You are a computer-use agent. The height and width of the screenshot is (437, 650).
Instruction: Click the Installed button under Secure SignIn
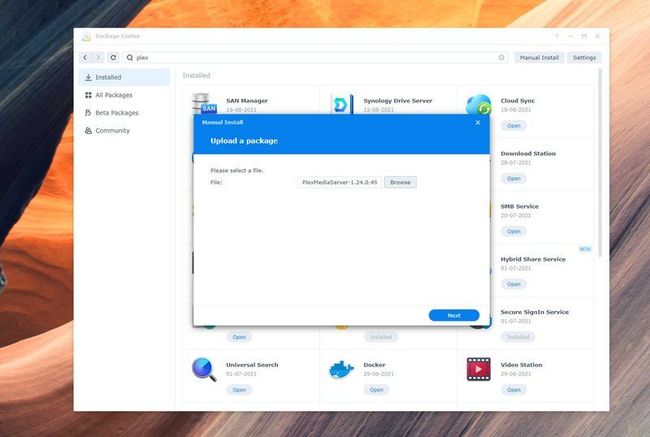point(518,337)
